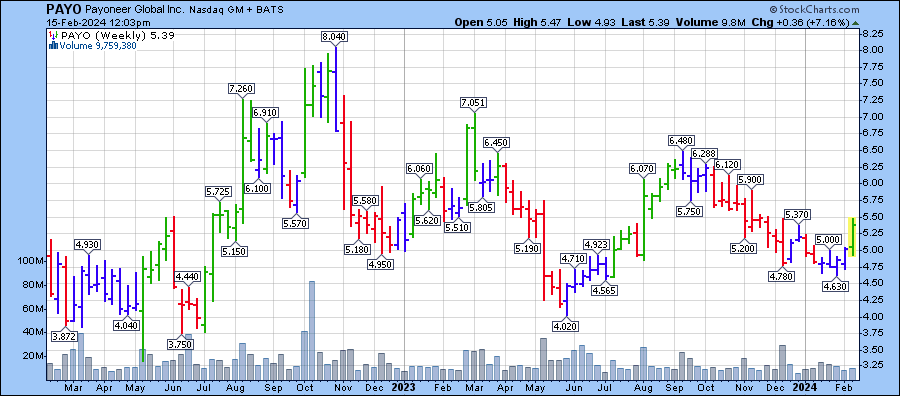The image size is (900, 396).
Task: Click the 8.040 peak price label
Action: [x=335, y=36]
